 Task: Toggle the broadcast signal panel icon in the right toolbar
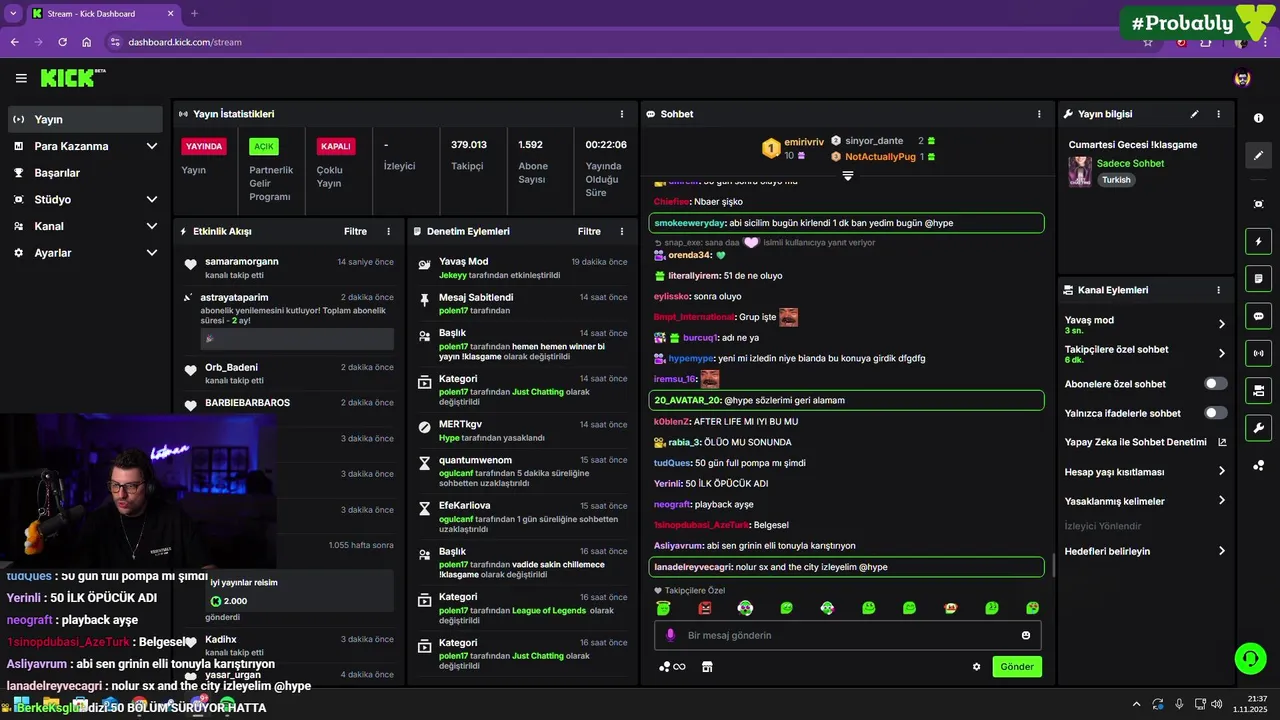coord(1258,353)
